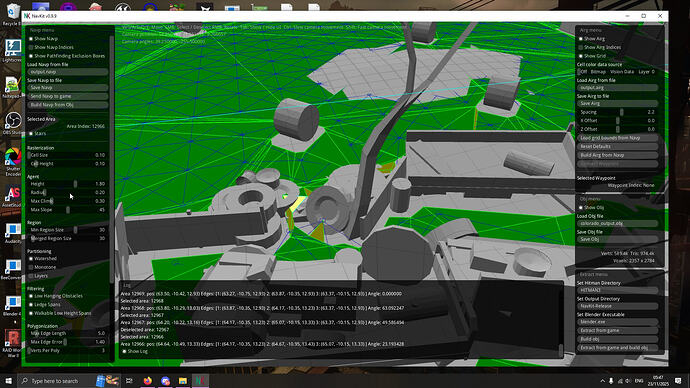
Task: Click the Save Obj button
Action: point(617,239)
